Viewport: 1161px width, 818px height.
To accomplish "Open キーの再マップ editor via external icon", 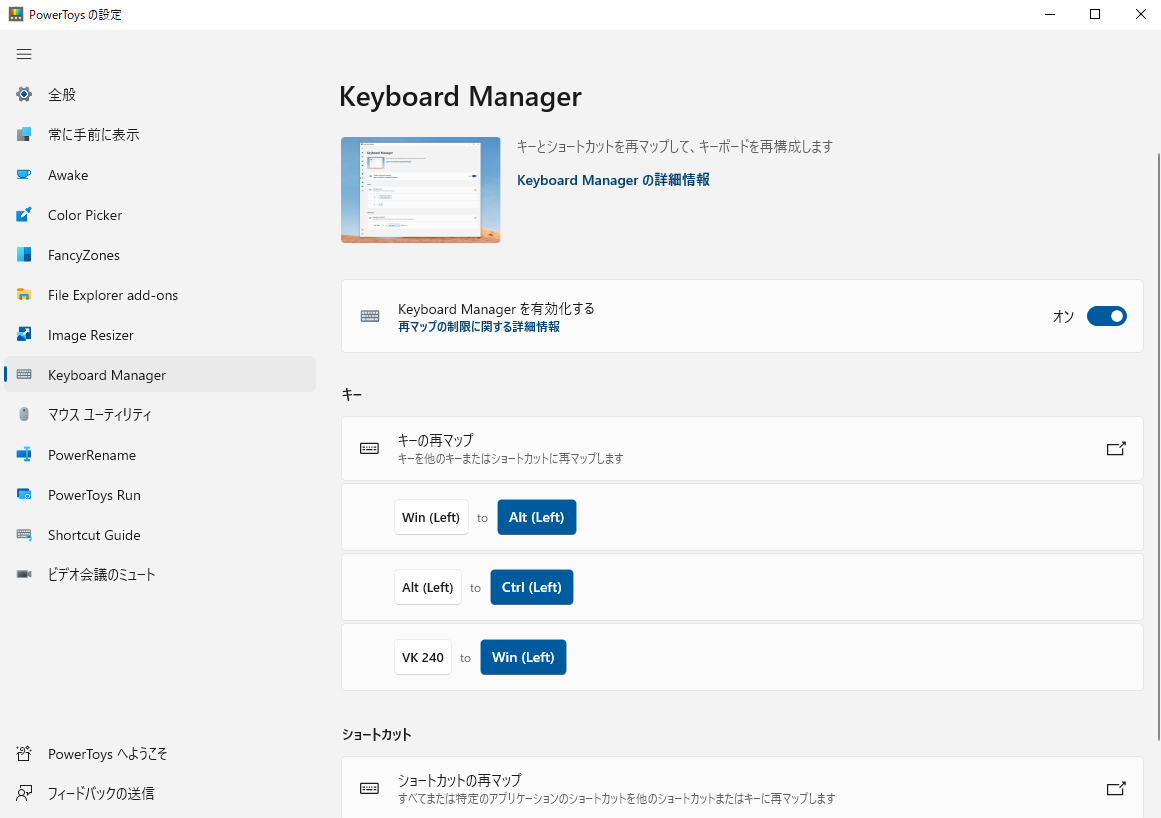I will pos(1116,449).
